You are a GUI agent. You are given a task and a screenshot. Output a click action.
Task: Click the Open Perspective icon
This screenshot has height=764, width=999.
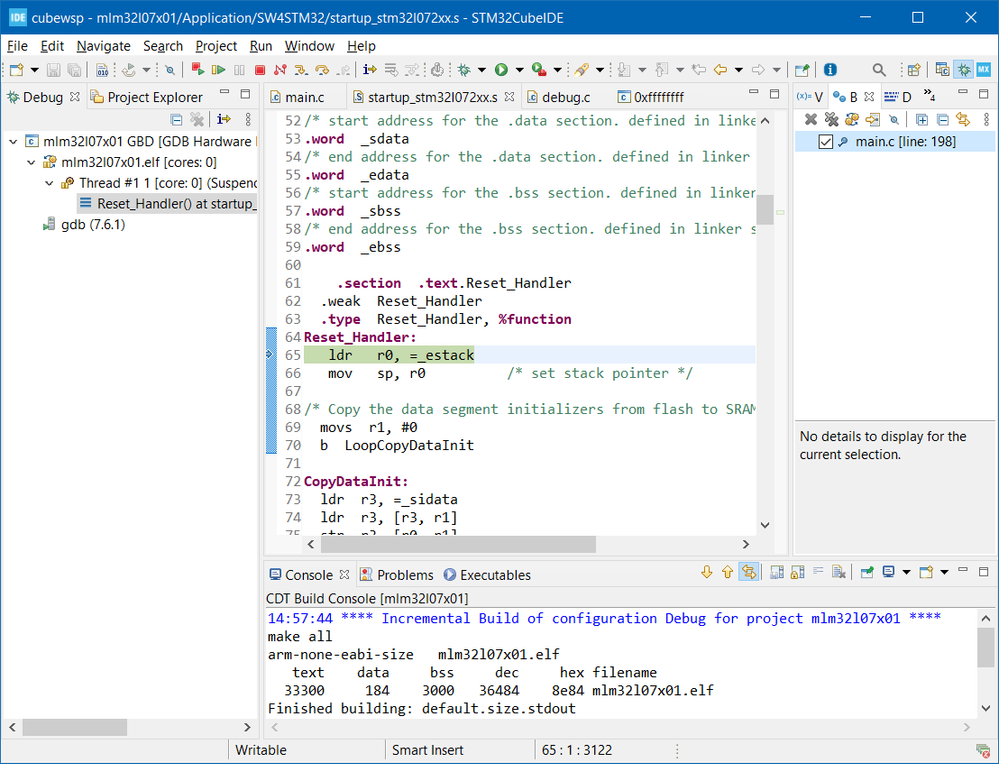pos(914,69)
